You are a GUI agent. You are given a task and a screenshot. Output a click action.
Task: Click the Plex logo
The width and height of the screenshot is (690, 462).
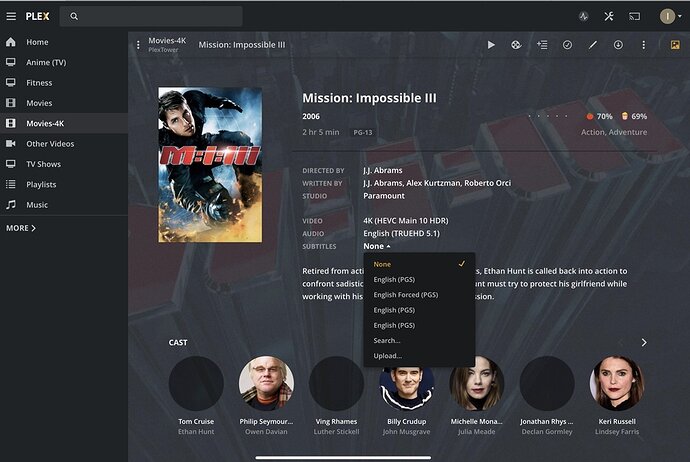37,16
